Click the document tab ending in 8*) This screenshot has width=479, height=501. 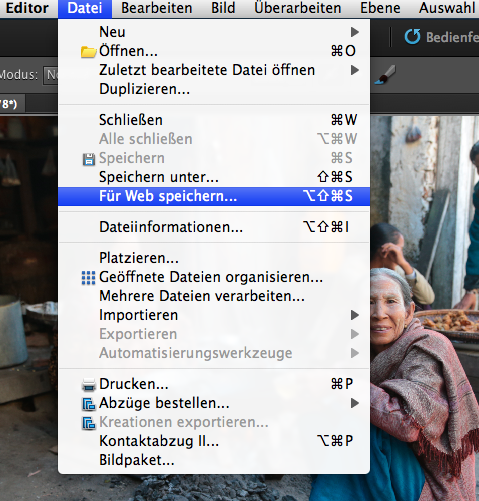(12, 104)
